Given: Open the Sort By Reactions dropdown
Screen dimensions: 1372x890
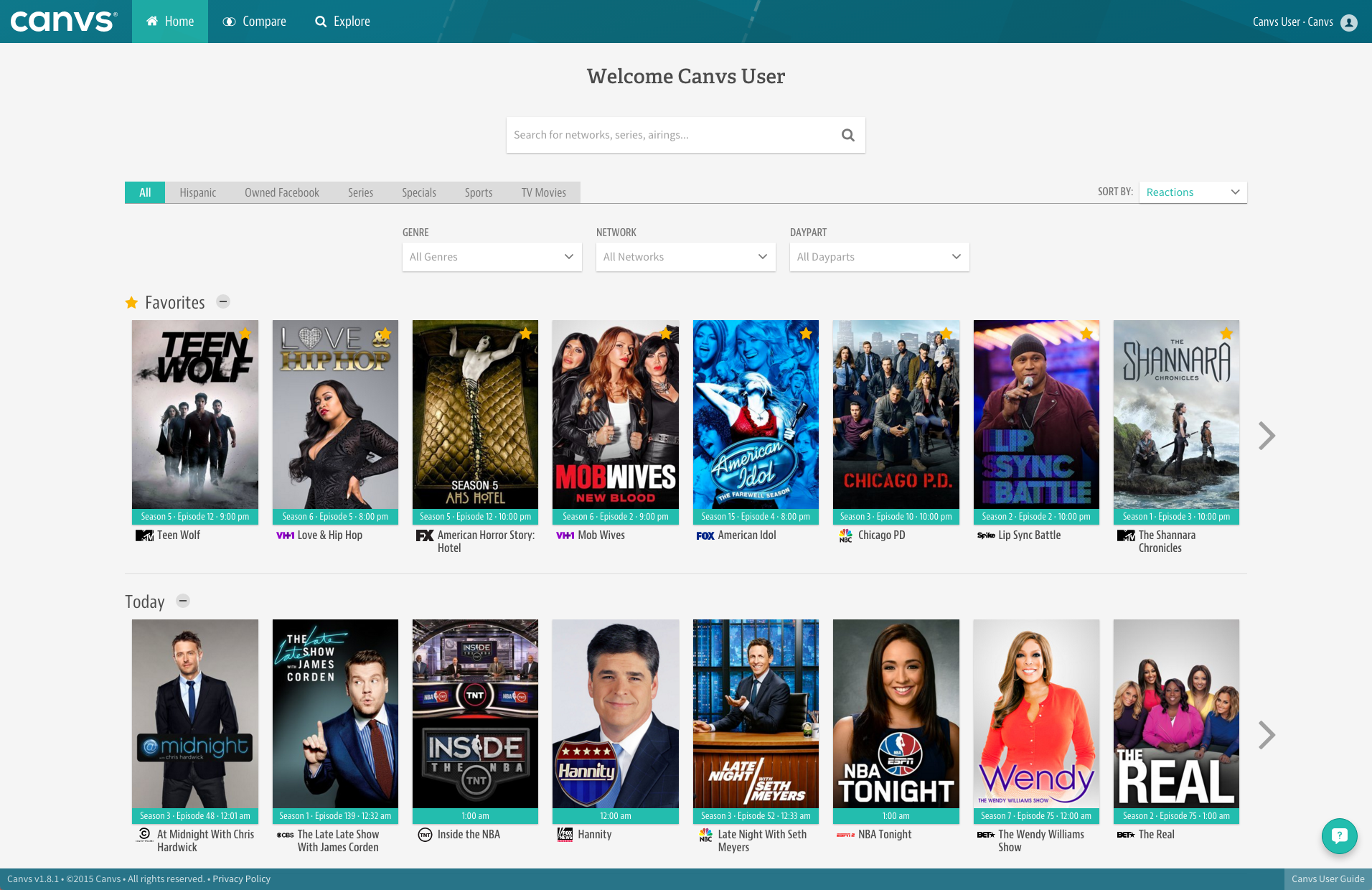Looking at the screenshot, I should pyautogui.click(x=1193, y=192).
